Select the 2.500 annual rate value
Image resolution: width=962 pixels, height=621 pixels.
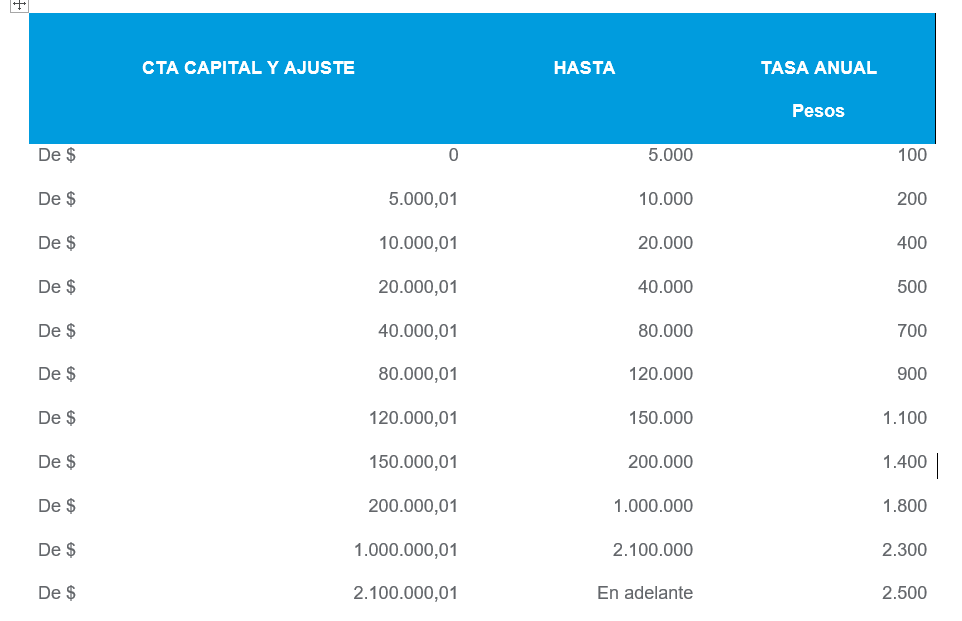904,593
